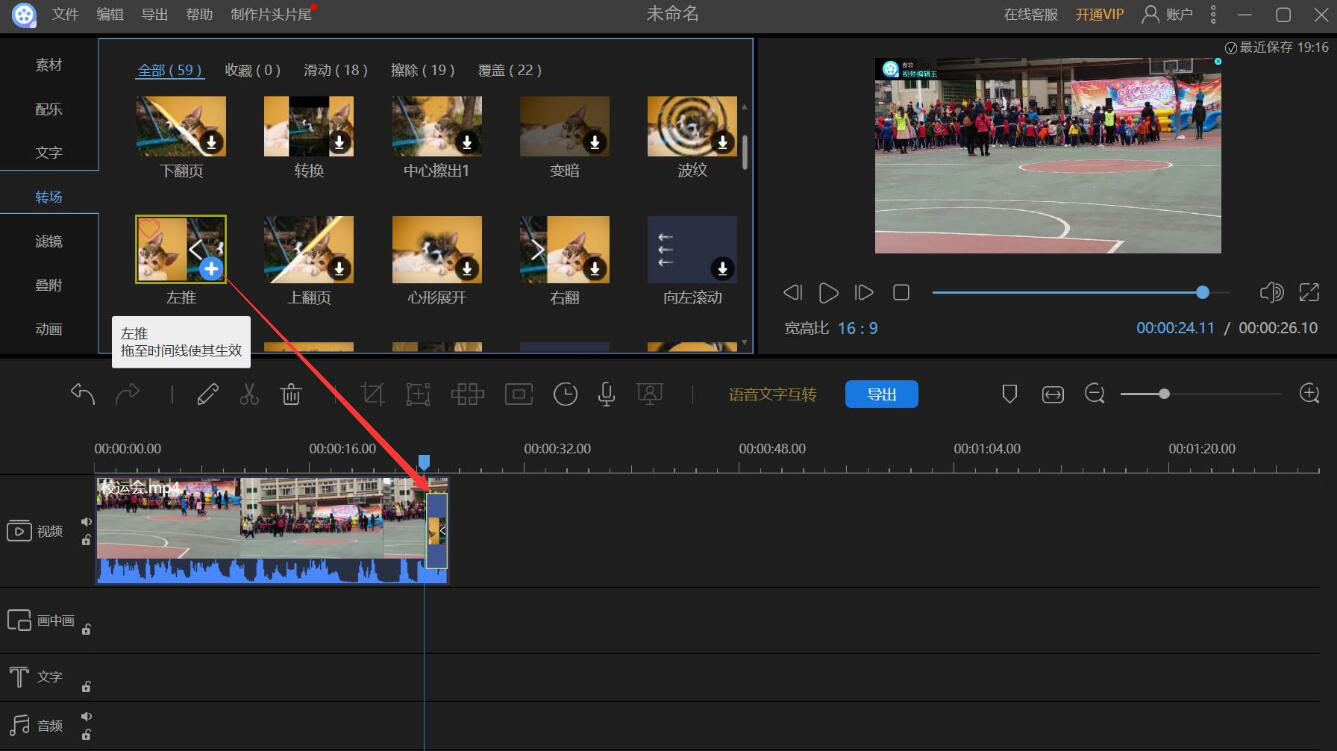Click the blue playhead marker on ruler

pyautogui.click(x=424, y=462)
